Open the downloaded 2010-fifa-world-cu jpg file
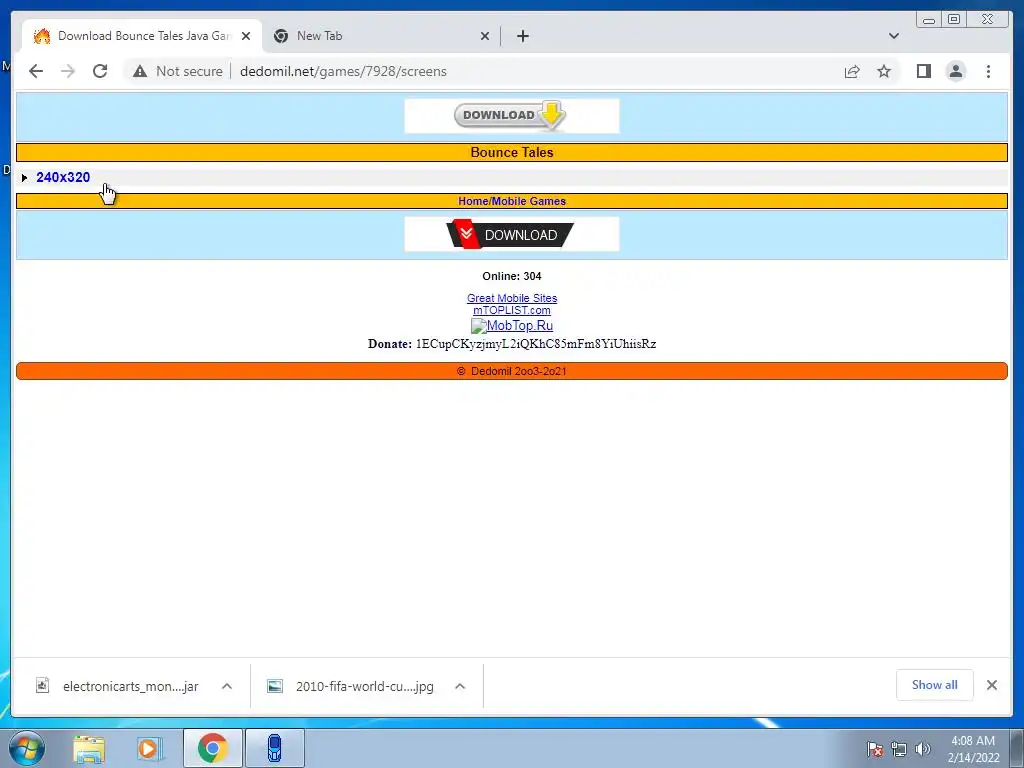The width and height of the screenshot is (1024, 768). [x=364, y=686]
